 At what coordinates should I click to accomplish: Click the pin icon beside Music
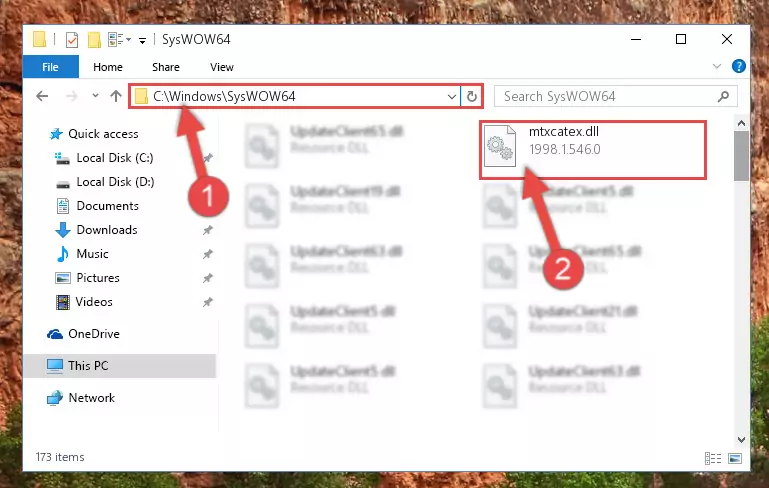(x=208, y=254)
